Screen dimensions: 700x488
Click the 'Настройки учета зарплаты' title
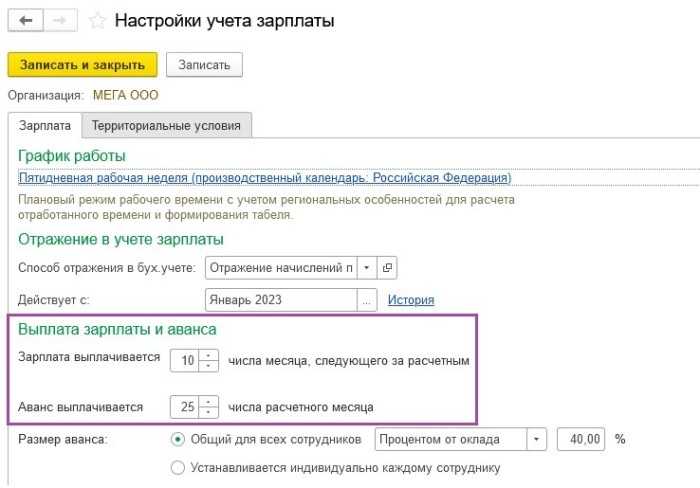pyautogui.click(x=225, y=21)
